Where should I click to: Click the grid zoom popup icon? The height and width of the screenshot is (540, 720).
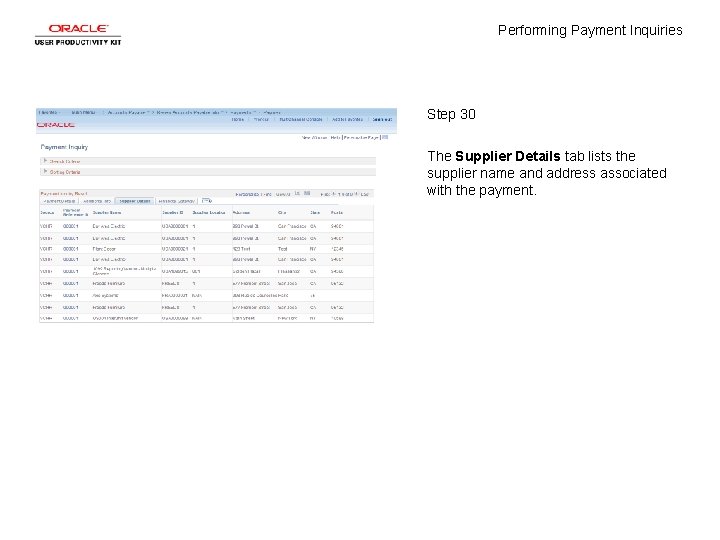(297, 193)
